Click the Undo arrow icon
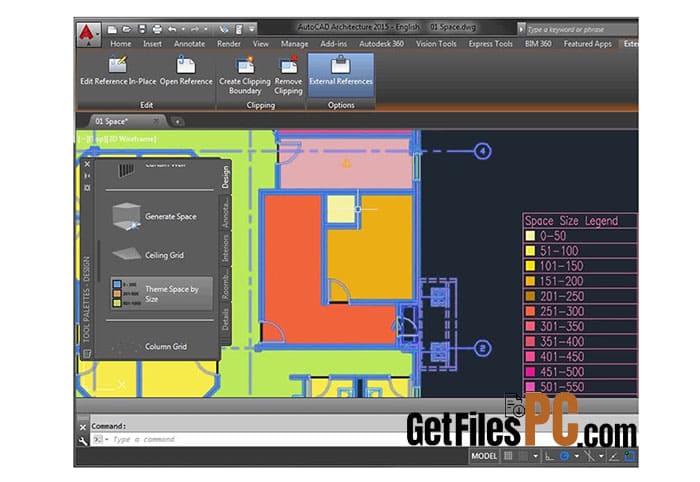This screenshot has width=700, height=482. (172, 29)
